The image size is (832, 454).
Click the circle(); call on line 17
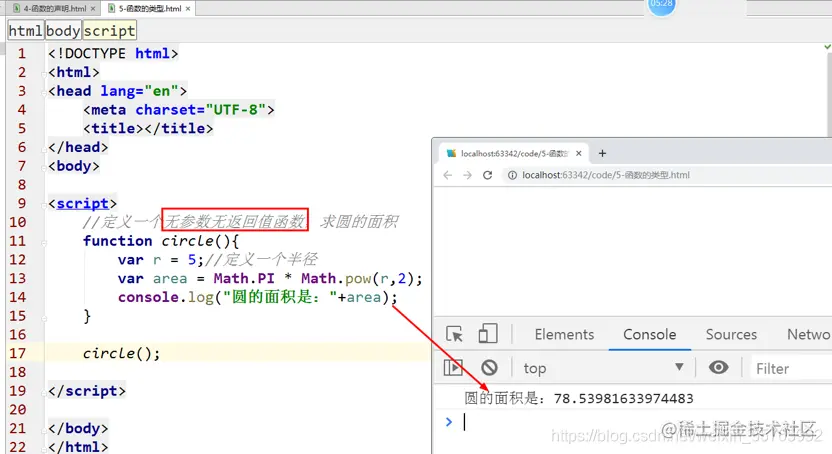click(x=121, y=353)
